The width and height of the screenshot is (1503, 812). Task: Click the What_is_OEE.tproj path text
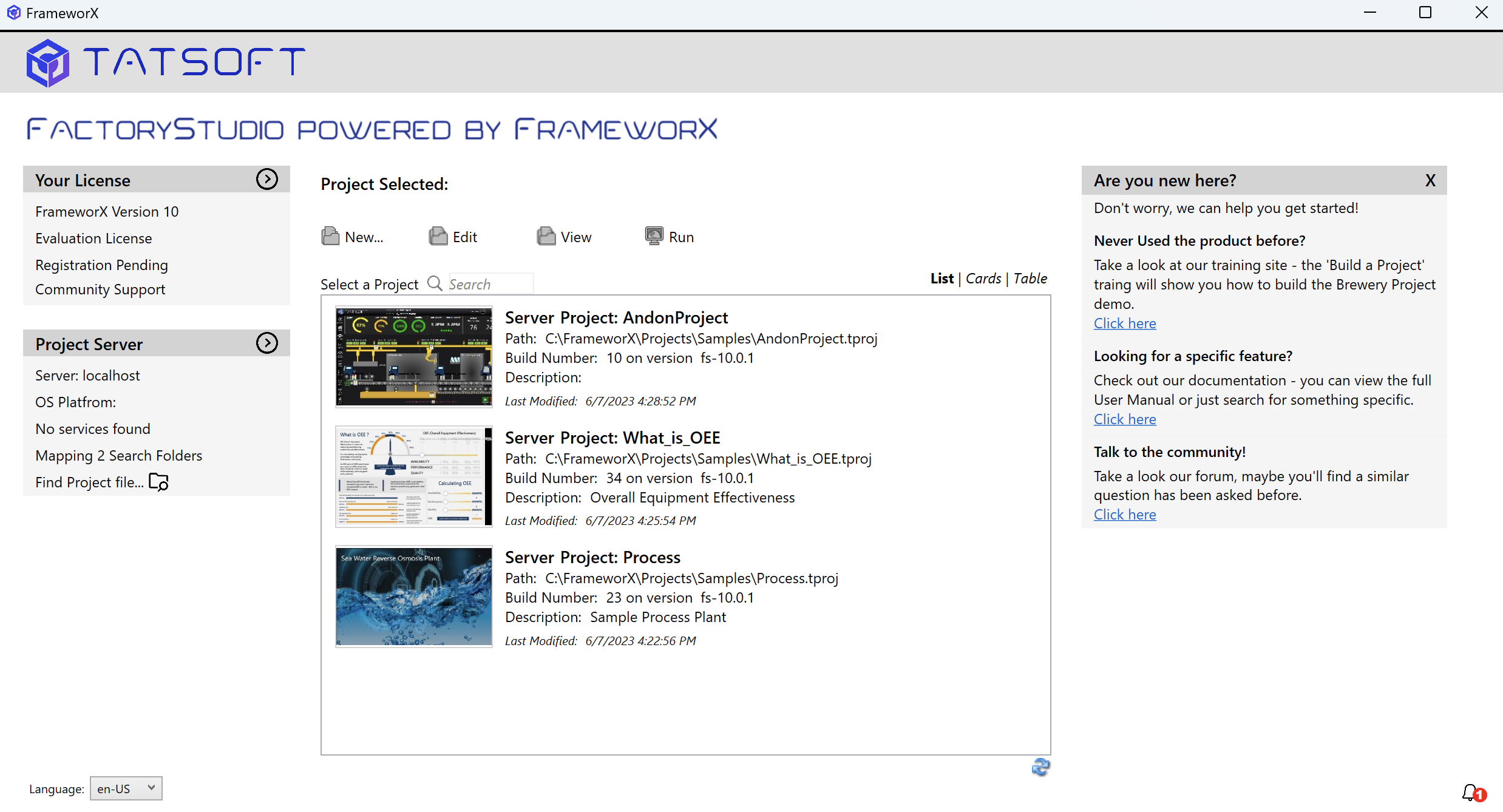(x=708, y=459)
